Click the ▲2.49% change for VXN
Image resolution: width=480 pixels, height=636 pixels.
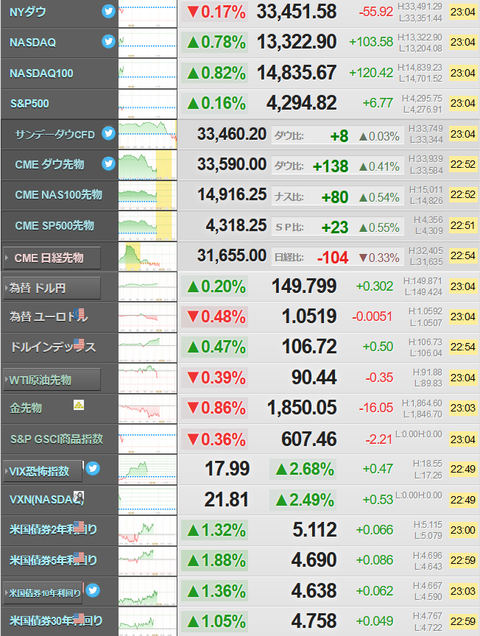pyautogui.click(x=304, y=500)
